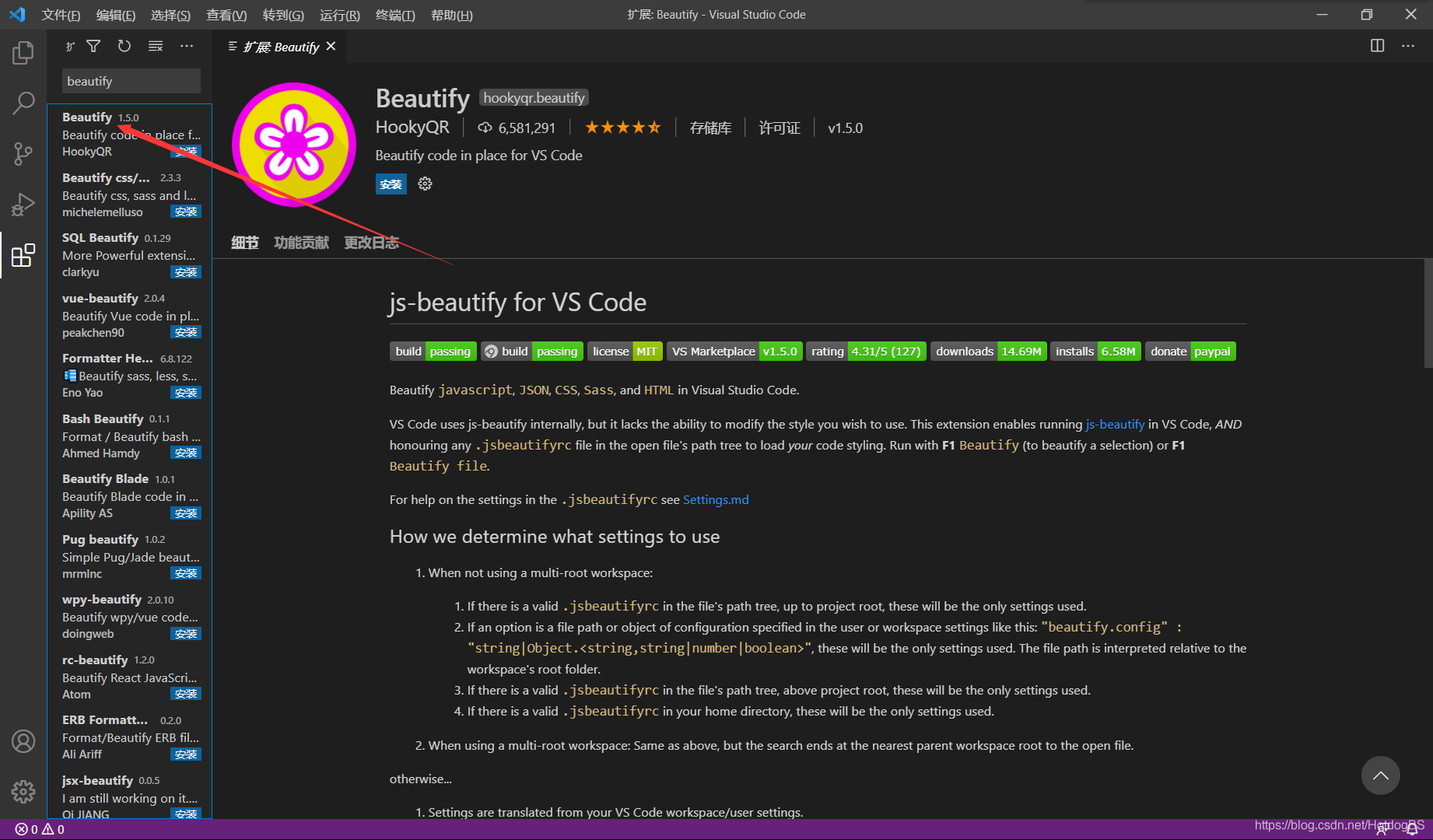Open the 编辑(E) menu
The image size is (1433, 840).
(x=115, y=15)
